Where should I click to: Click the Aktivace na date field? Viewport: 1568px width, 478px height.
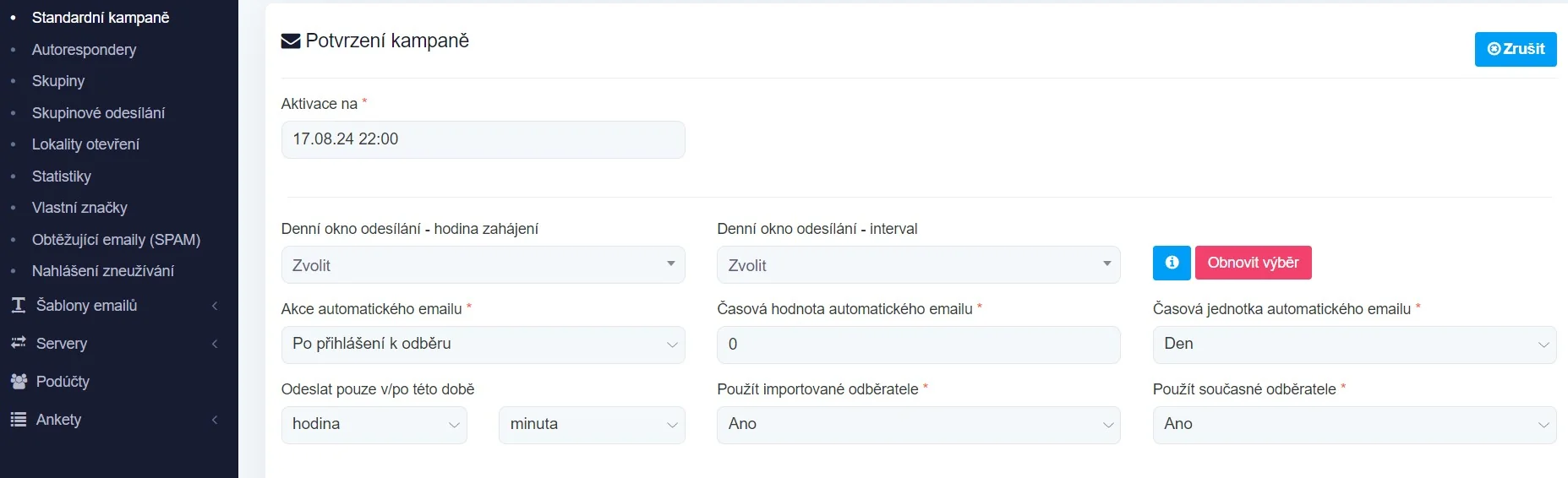(483, 139)
